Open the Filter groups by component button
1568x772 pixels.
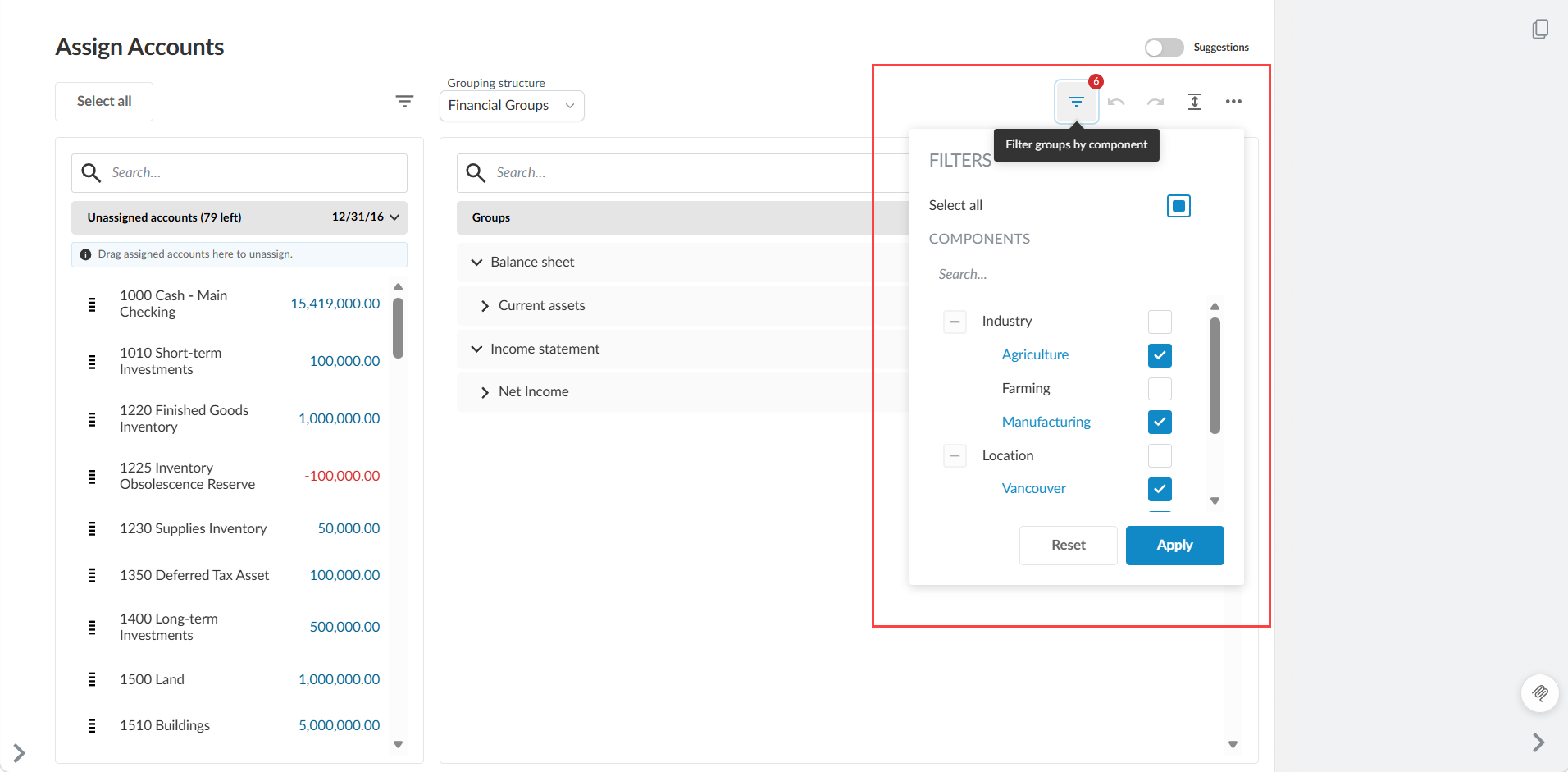tap(1076, 102)
